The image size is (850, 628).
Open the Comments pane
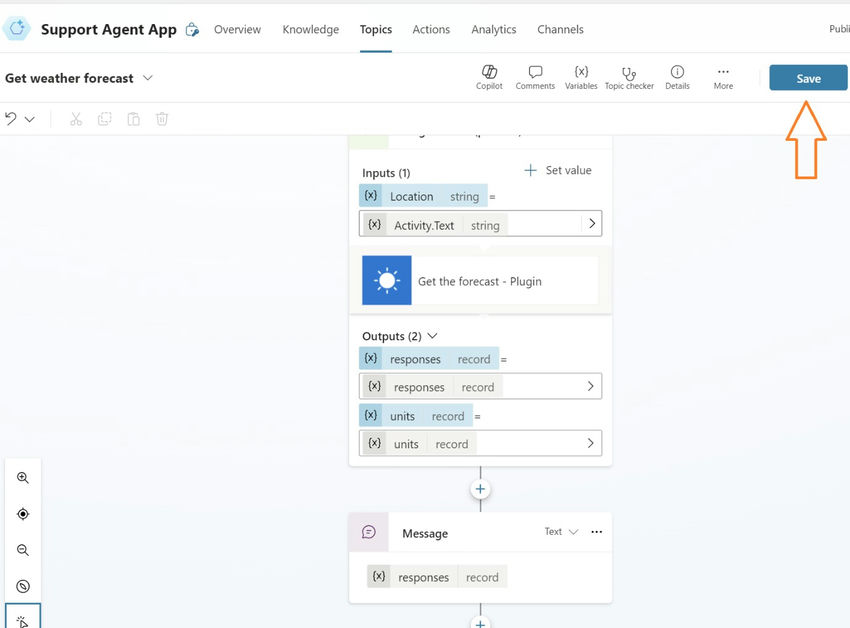pos(535,77)
